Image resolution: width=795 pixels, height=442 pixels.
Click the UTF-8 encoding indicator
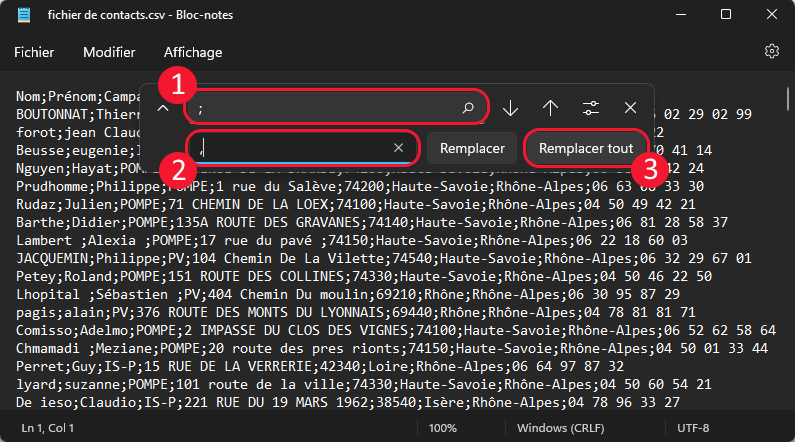coord(695,428)
